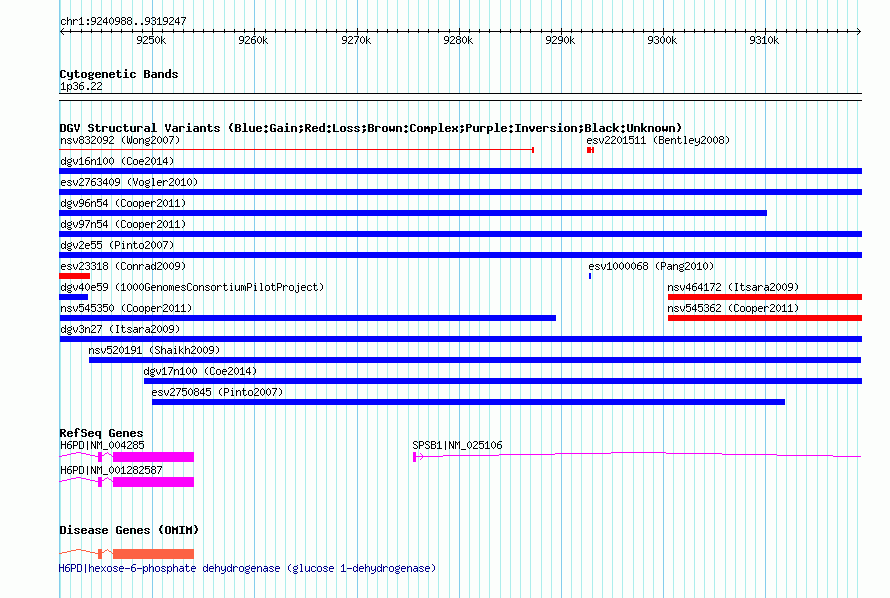Click the 9310k ruler tick label
Image resolution: width=890 pixels, height=598 pixels.
(x=764, y=40)
